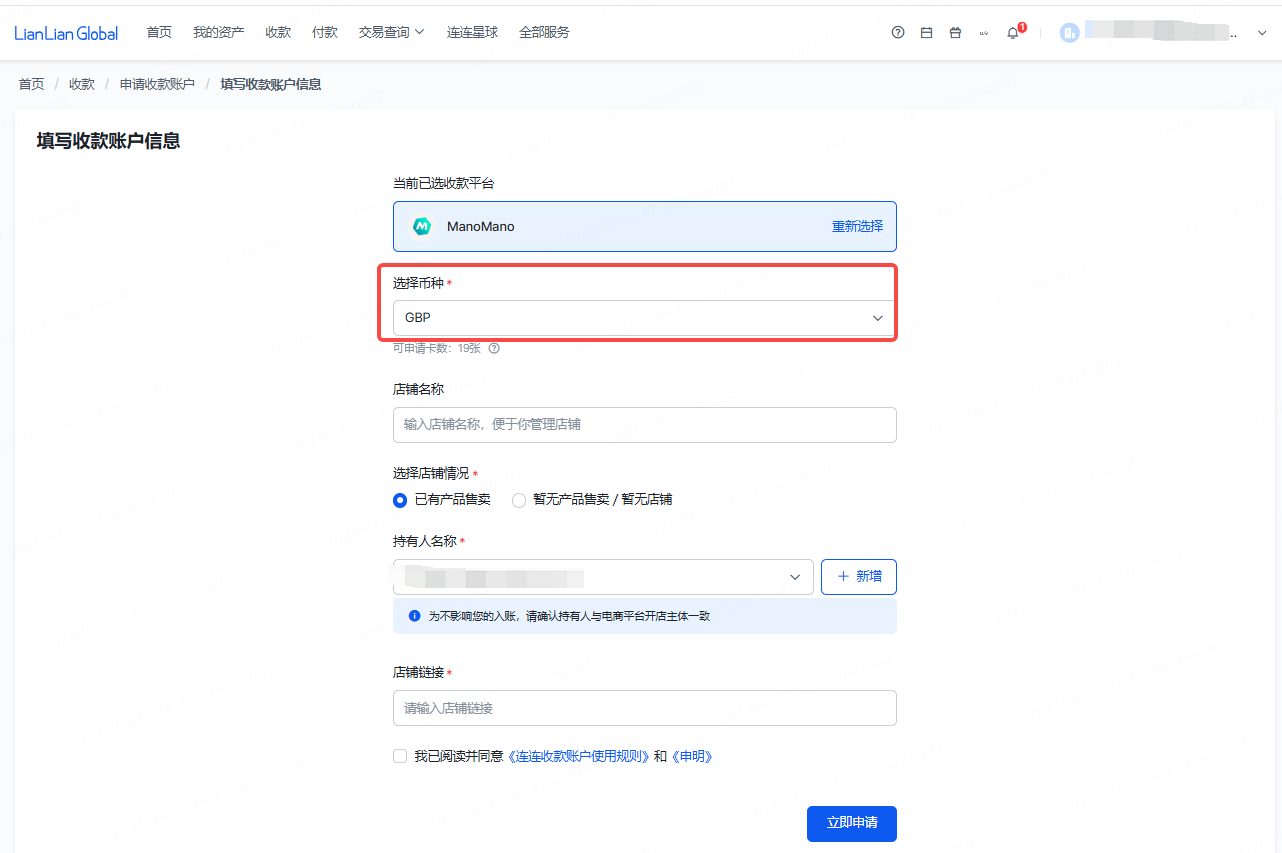
Task: Click the 立即申请 submit button
Action: click(852, 823)
